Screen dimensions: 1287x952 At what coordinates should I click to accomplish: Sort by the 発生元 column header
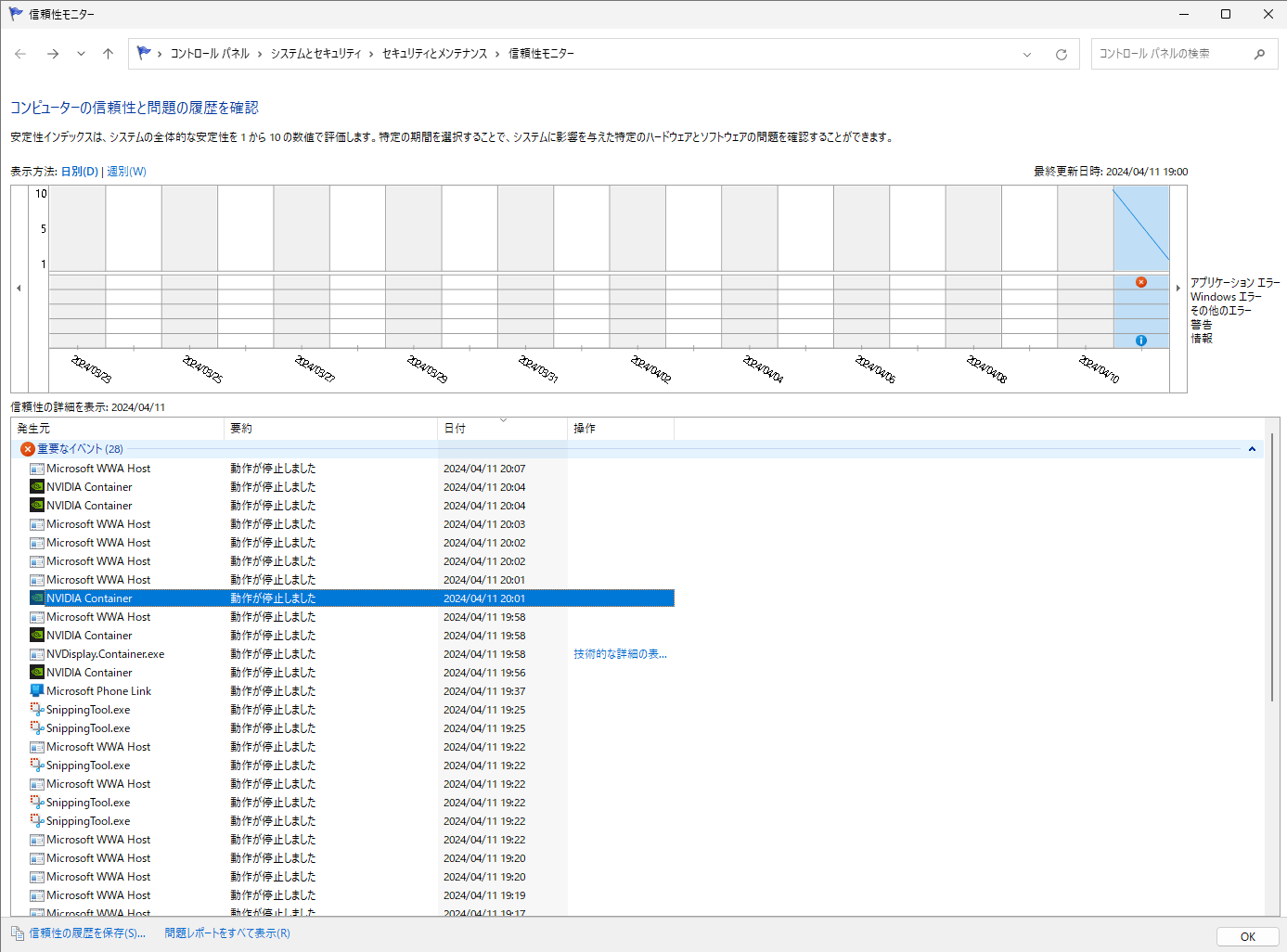118,429
